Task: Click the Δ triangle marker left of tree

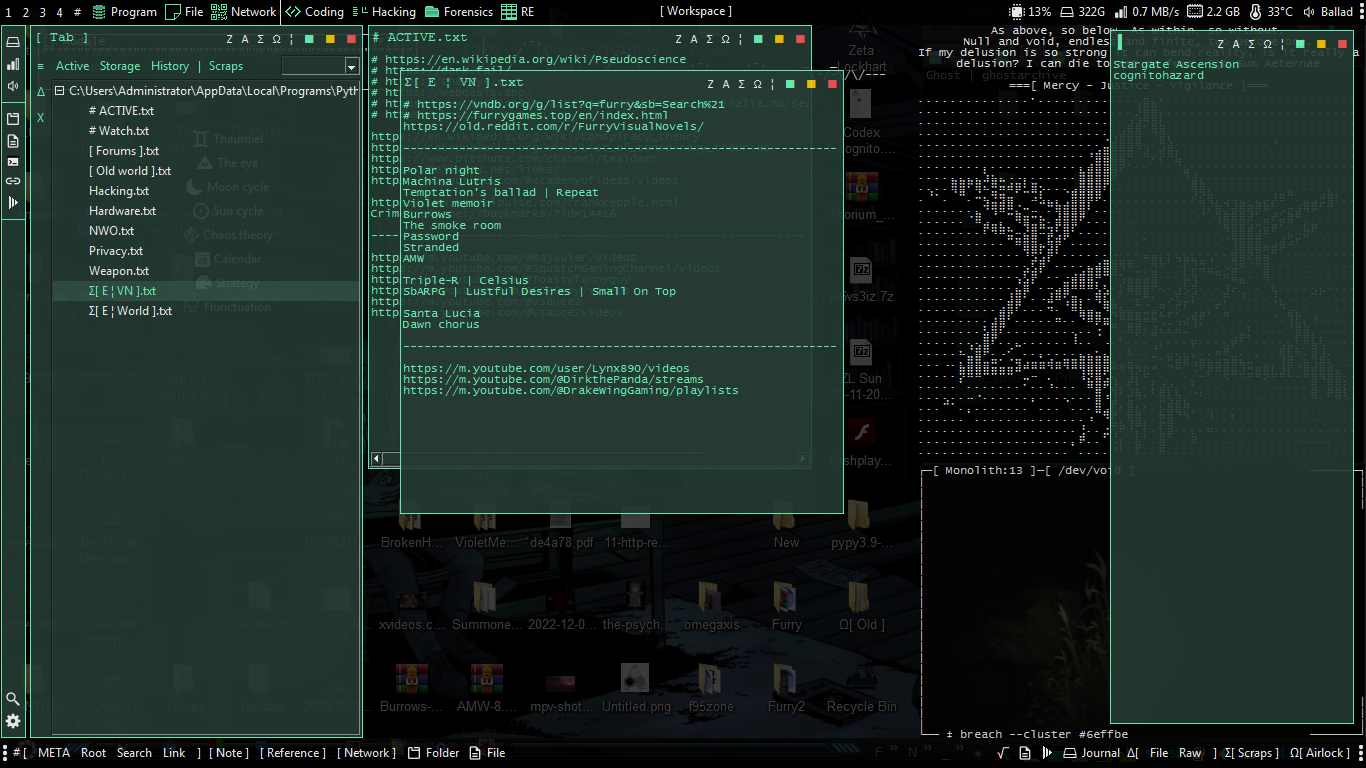Action: click(41, 91)
